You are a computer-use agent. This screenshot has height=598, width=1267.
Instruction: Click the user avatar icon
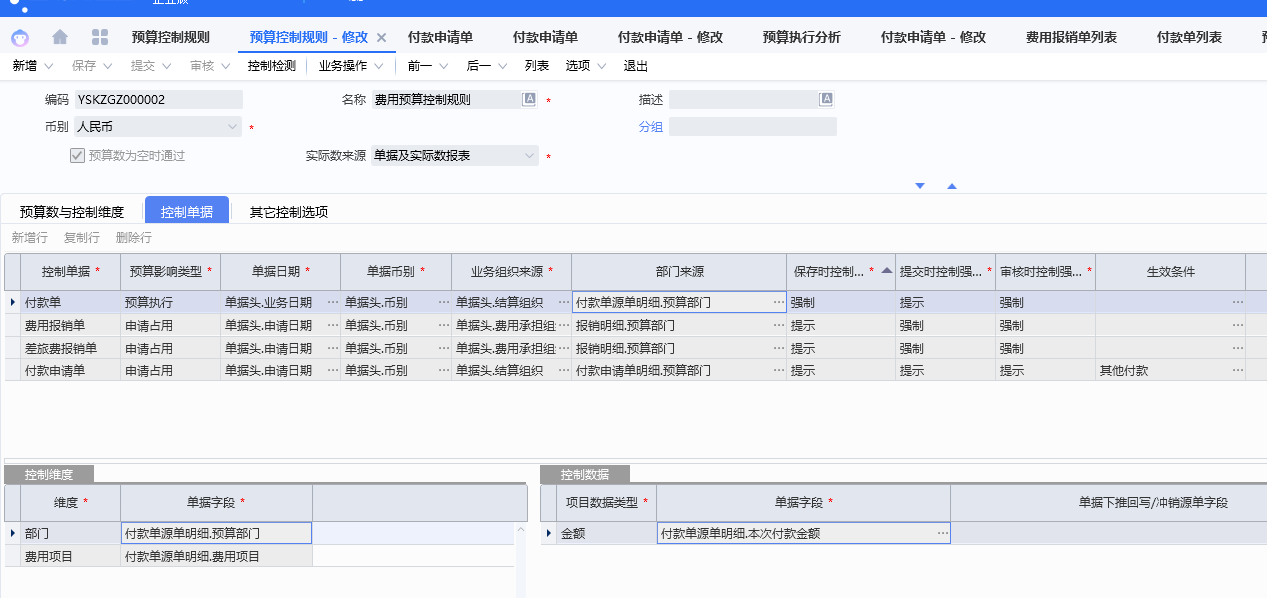point(20,38)
